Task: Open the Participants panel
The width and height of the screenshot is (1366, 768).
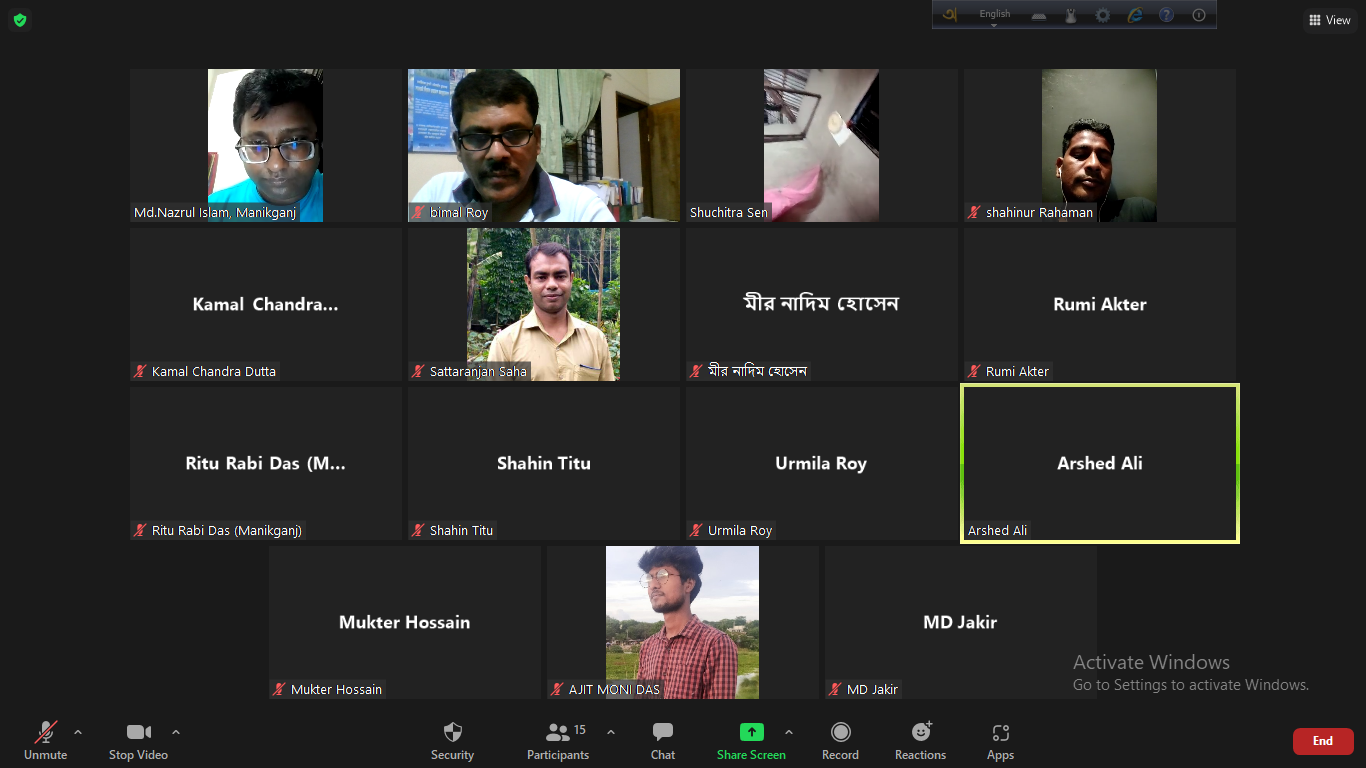Action: click(558, 742)
